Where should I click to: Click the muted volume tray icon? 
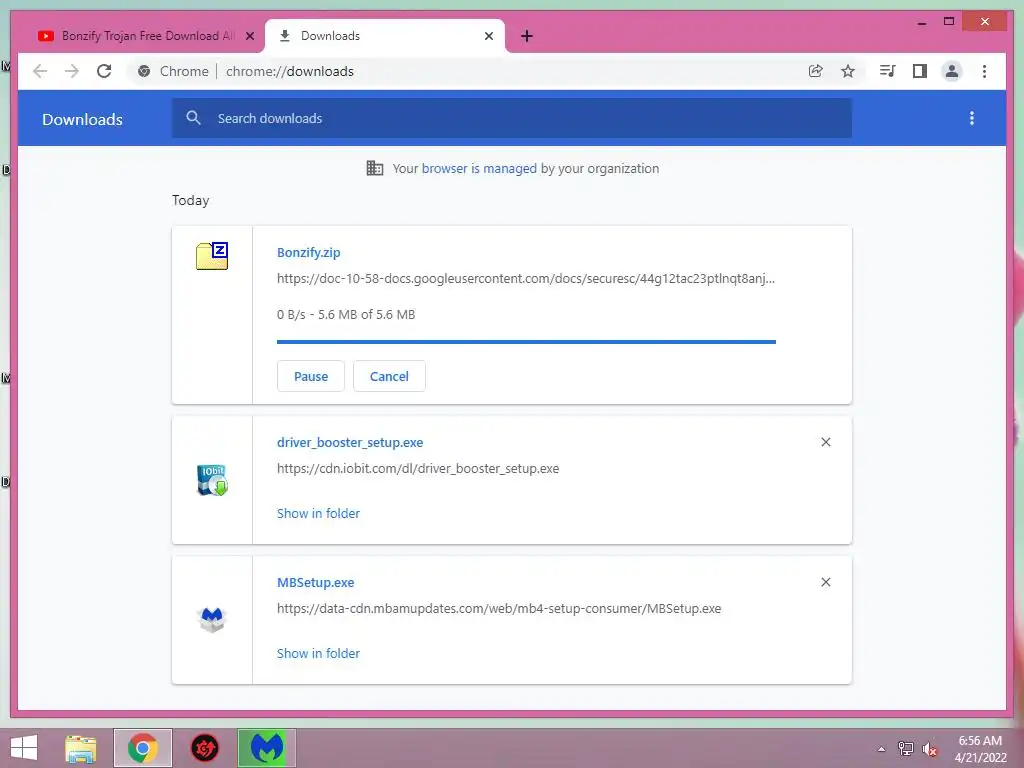[x=930, y=748]
